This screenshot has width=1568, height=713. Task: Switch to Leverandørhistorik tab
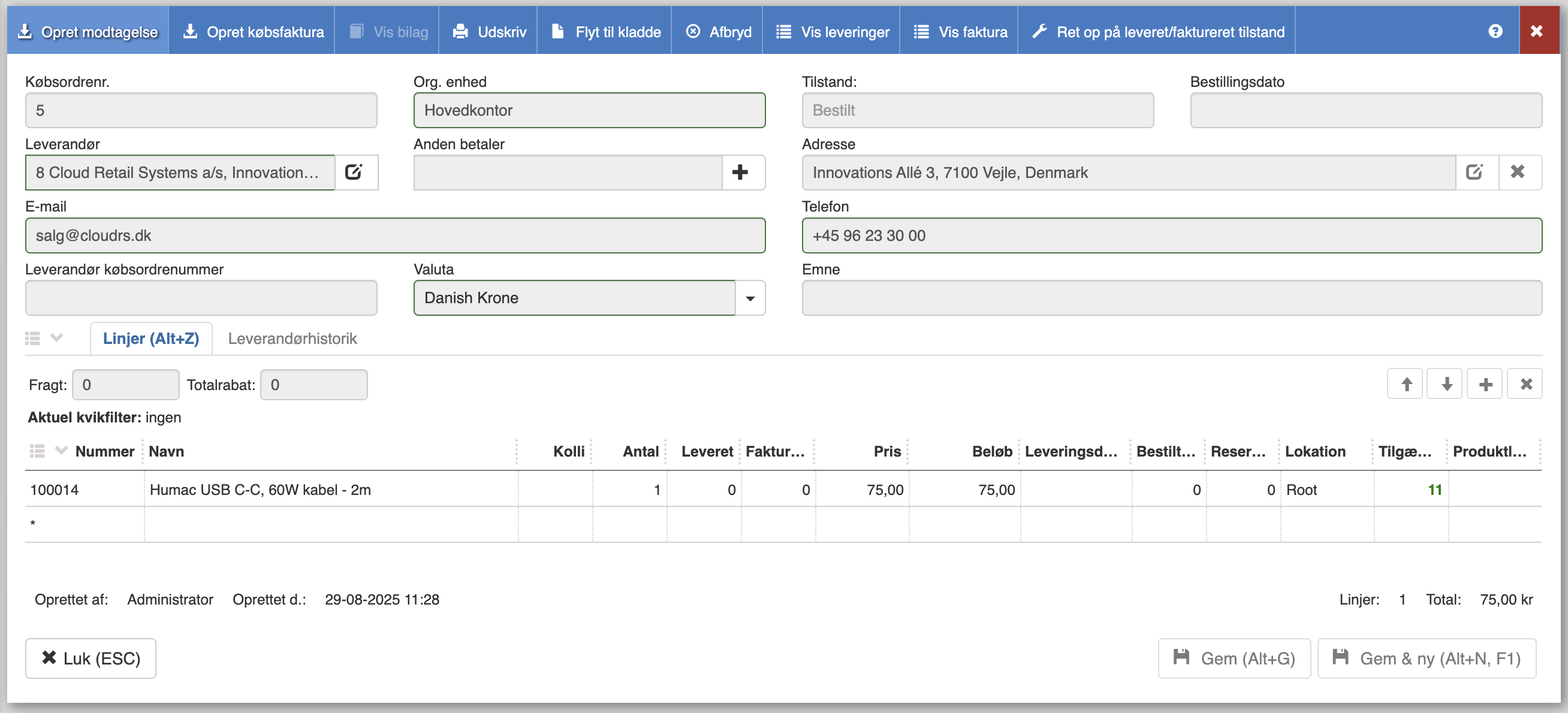click(x=292, y=339)
